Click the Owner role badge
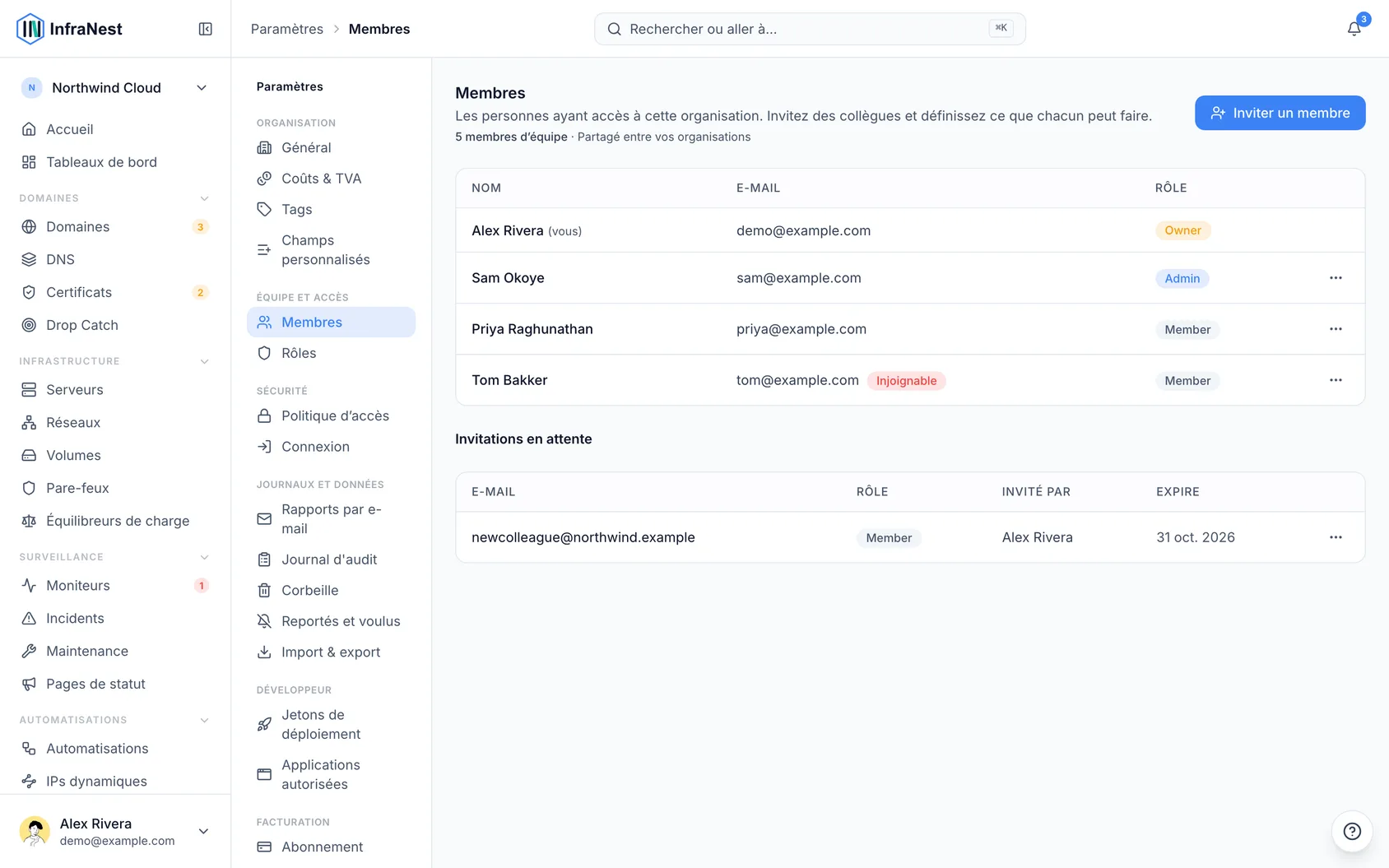This screenshot has width=1389, height=868. [x=1182, y=230]
